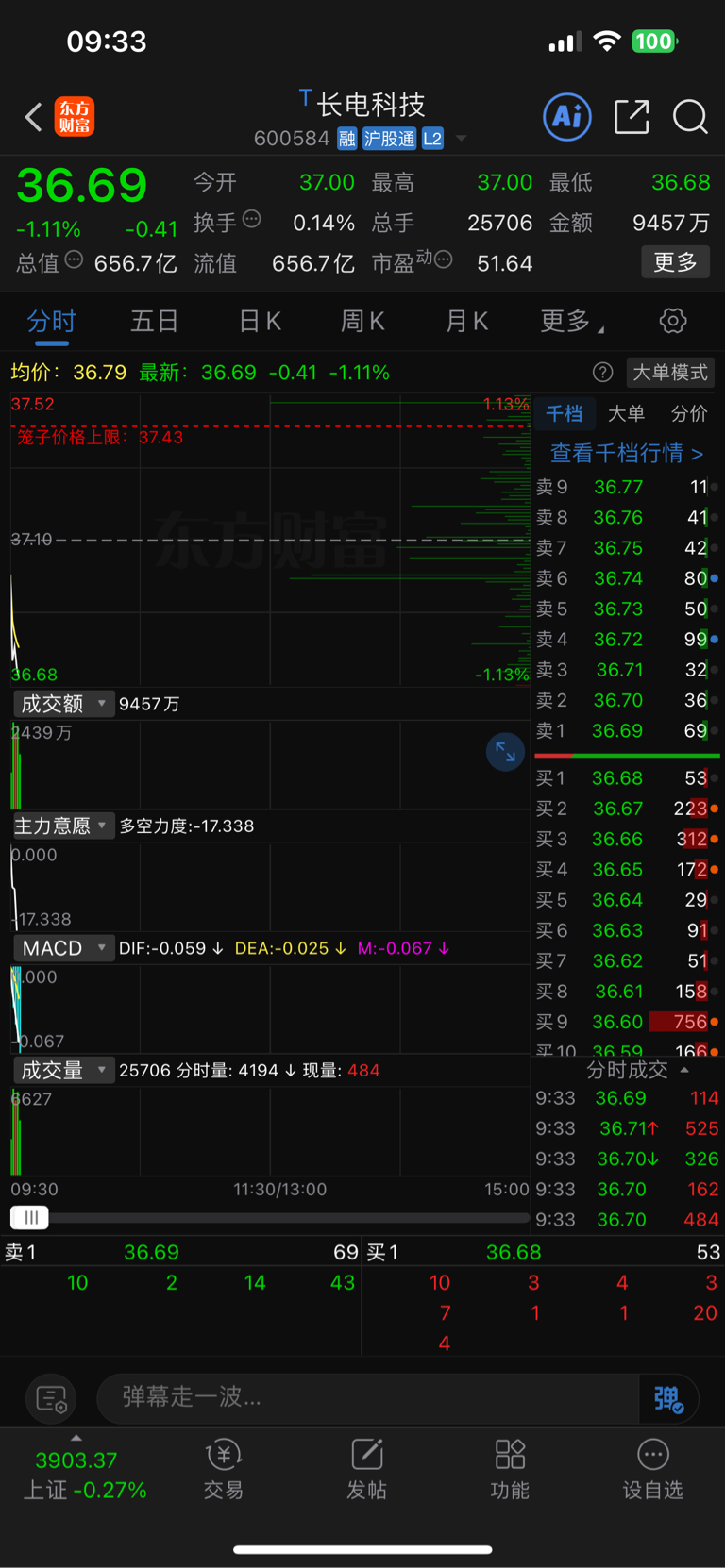Open MACD indicator dropdown
725x1568 pixels.
coord(63,948)
